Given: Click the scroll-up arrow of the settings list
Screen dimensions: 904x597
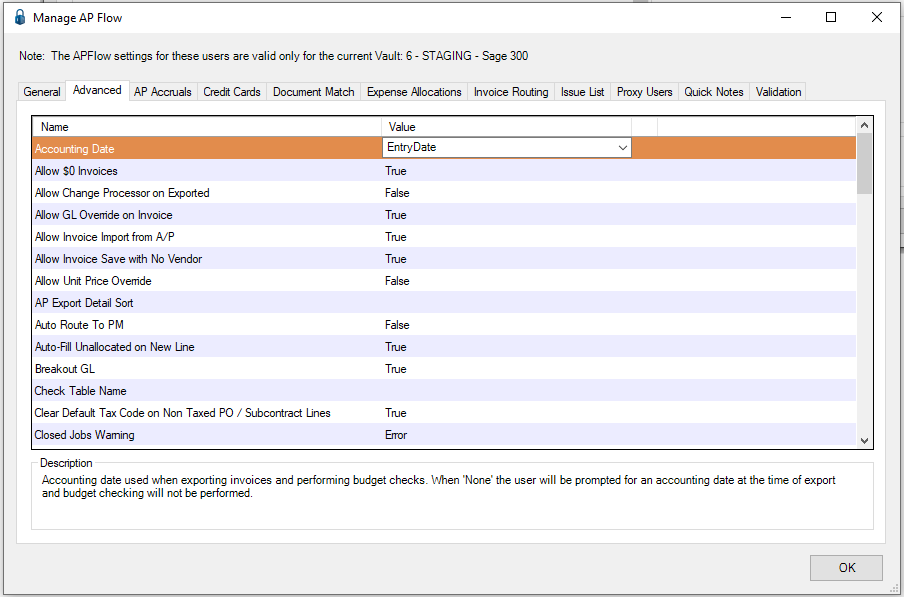Looking at the screenshot, I should pos(864,125).
